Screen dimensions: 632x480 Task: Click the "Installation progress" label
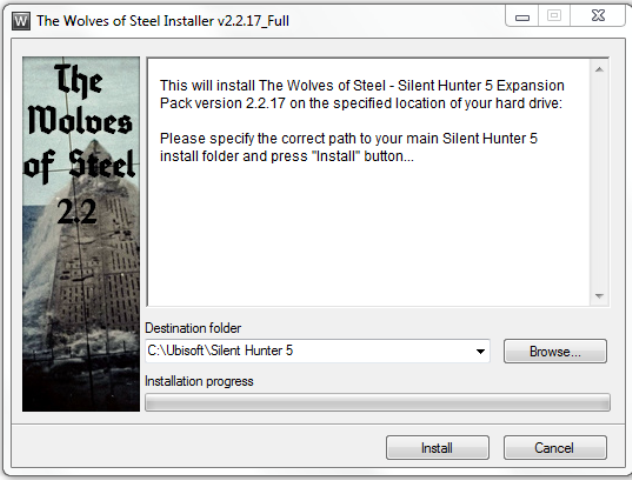click(x=199, y=381)
